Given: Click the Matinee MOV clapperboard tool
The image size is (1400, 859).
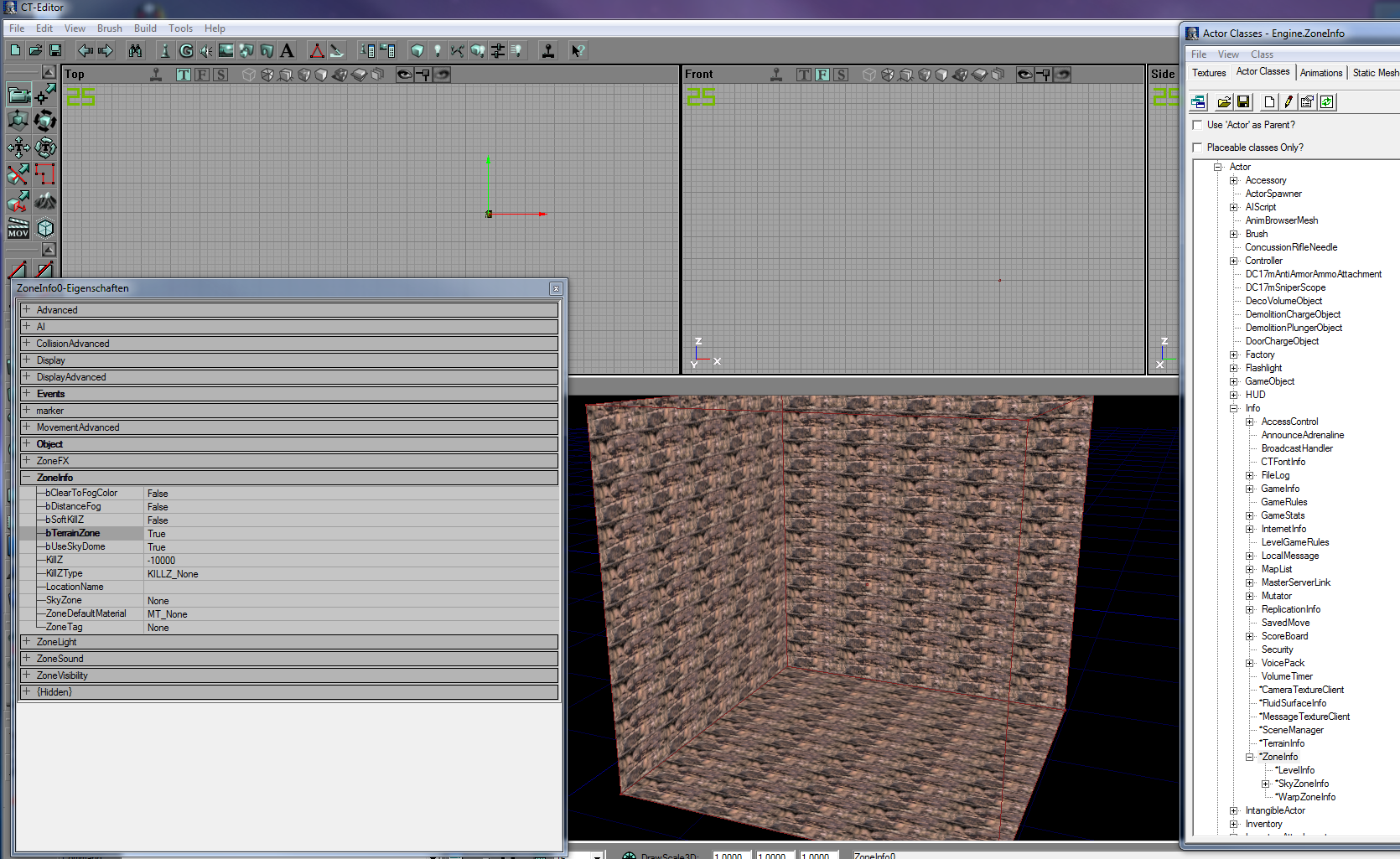Looking at the screenshot, I should pyautogui.click(x=18, y=229).
